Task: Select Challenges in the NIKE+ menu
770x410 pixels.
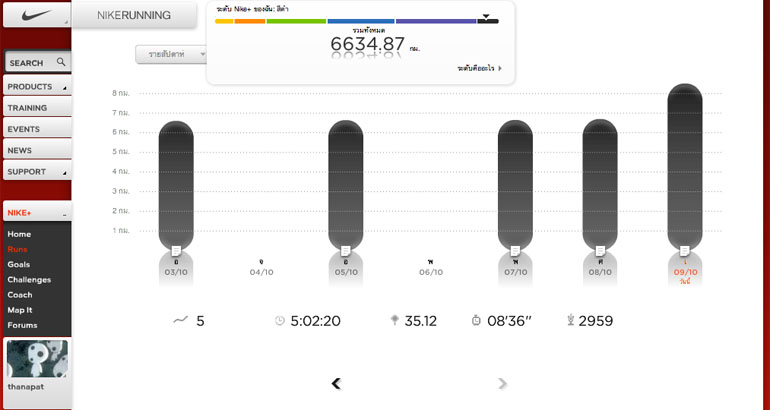Action: point(29,279)
